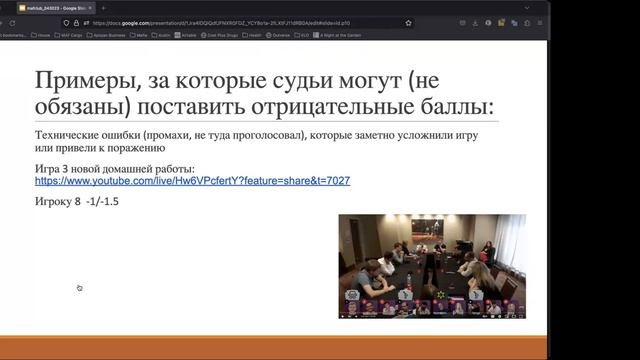Image resolution: width=640 pixels, height=360 pixels.
Task: Open the A Night at the Garden bookmark
Action: [x=337, y=35]
